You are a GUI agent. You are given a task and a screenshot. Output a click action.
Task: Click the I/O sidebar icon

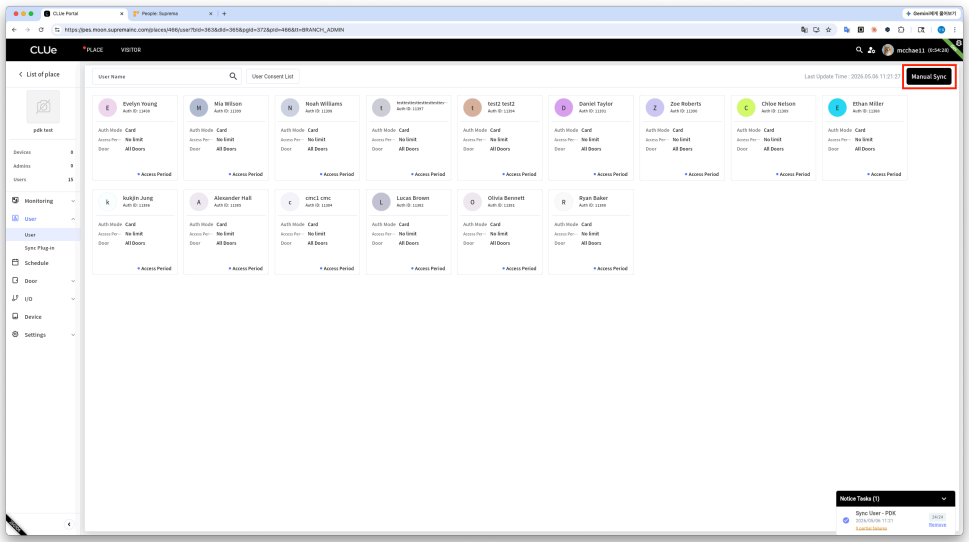(15, 299)
